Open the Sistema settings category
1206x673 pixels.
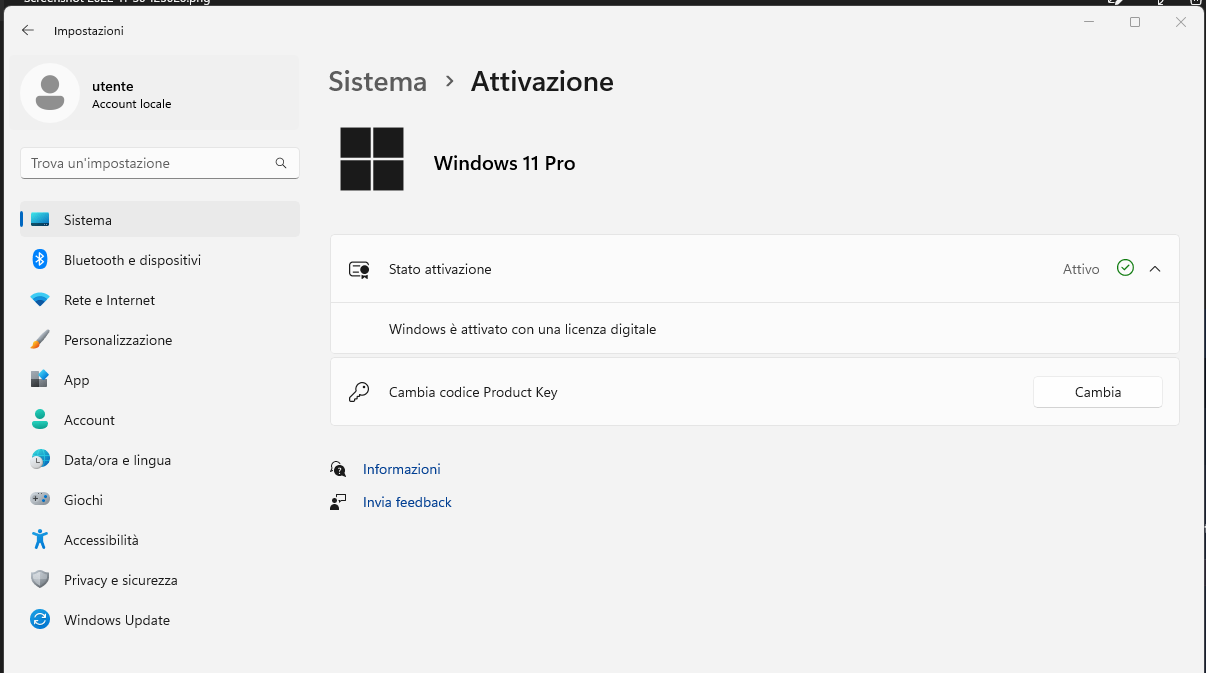160,220
